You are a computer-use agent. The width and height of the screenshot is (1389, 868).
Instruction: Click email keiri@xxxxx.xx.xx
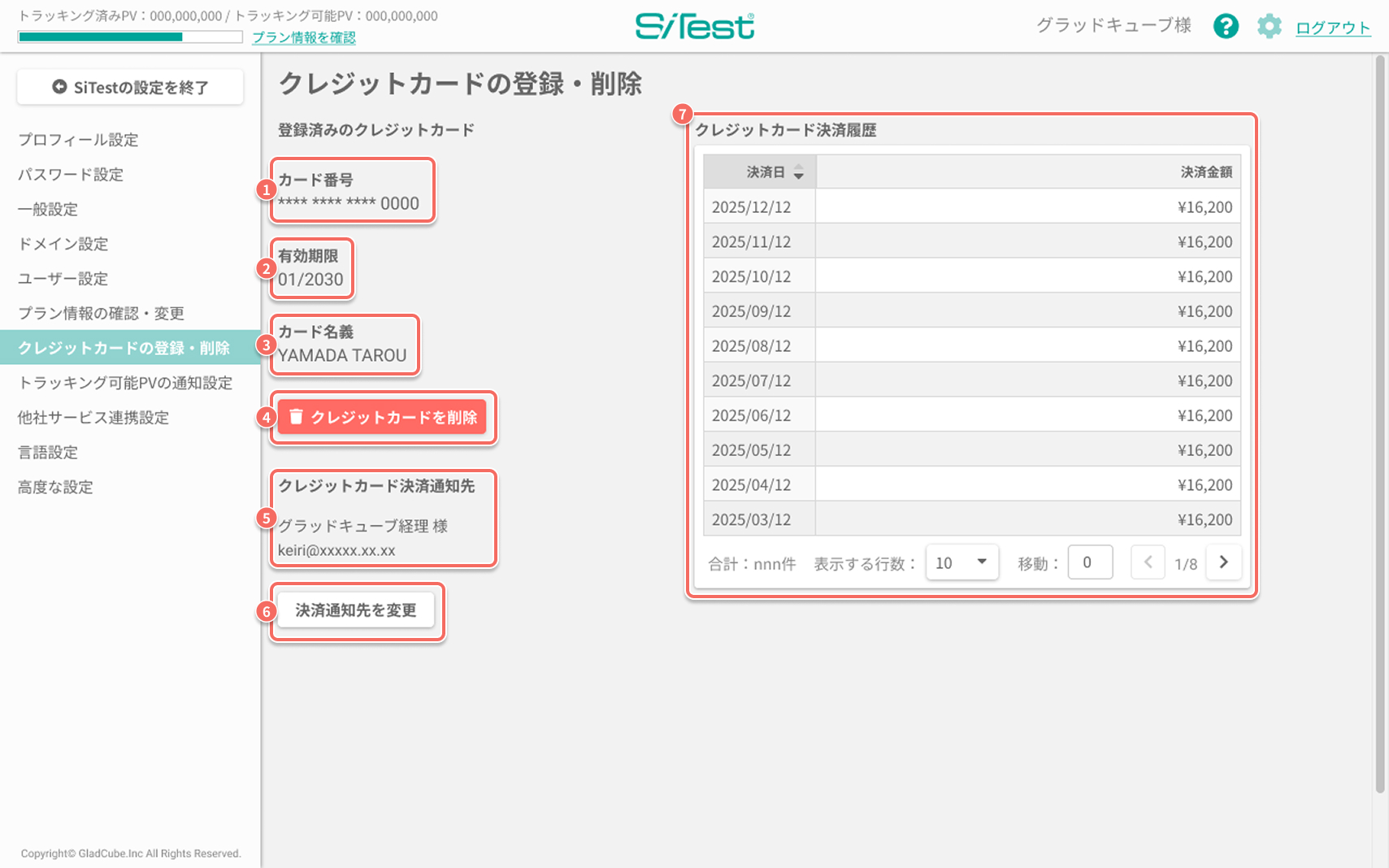click(x=336, y=550)
